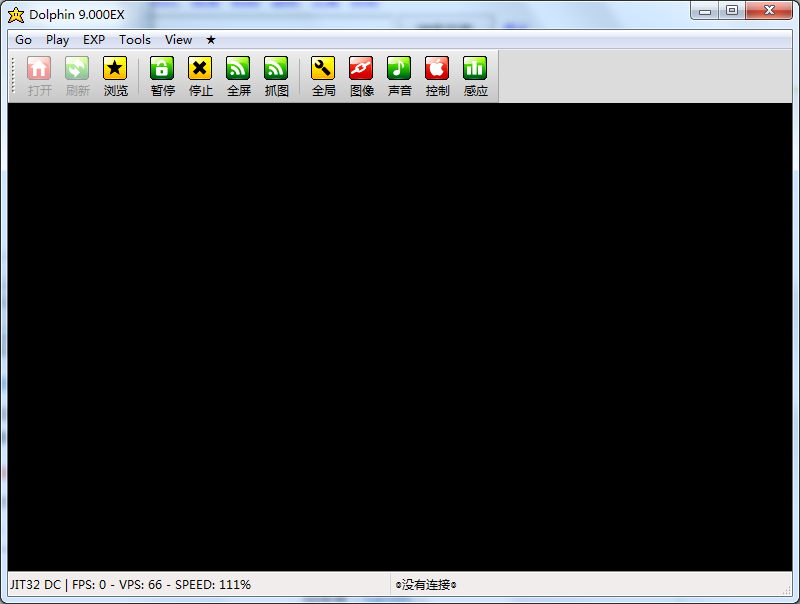Click the 没有连接 connection status text
Viewport: 800px width, 604px height.
[x=425, y=584]
